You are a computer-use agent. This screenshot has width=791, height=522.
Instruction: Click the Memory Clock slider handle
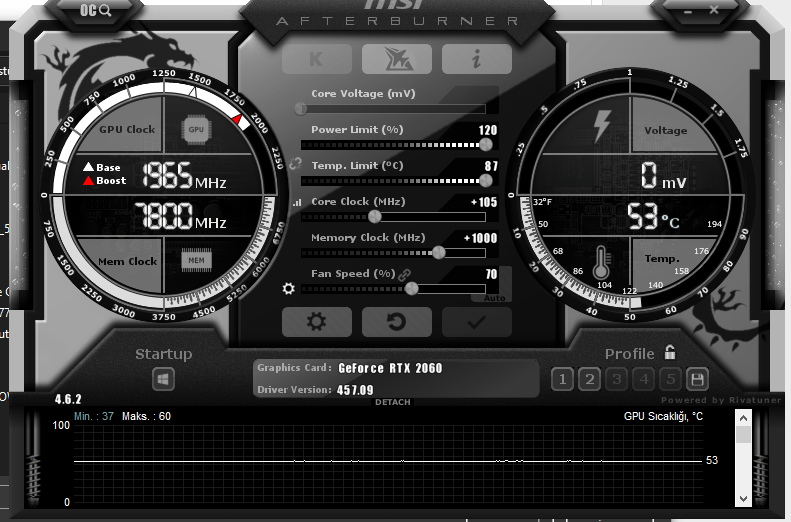pos(438,253)
